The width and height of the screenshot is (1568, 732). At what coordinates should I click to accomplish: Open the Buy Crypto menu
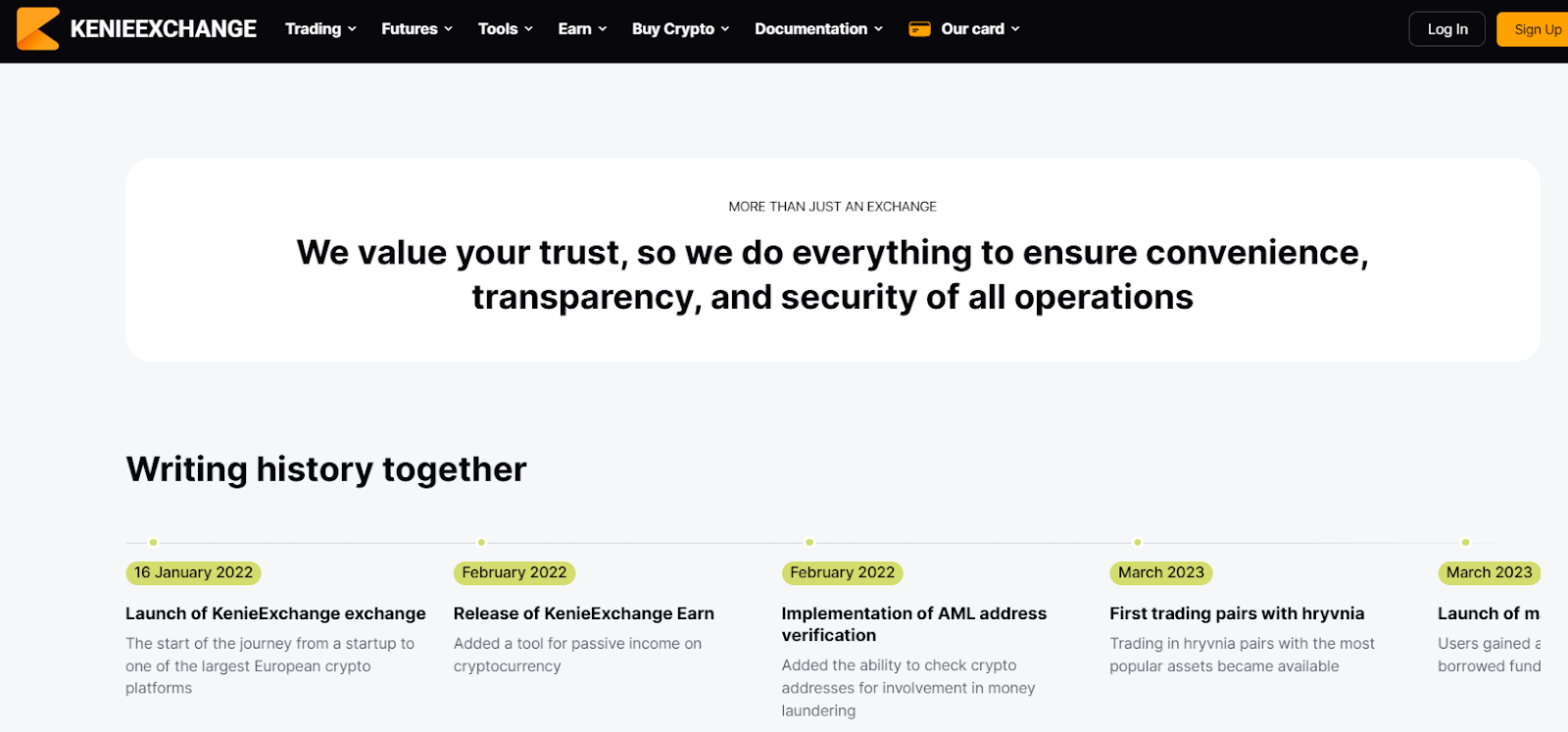[x=680, y=29]
